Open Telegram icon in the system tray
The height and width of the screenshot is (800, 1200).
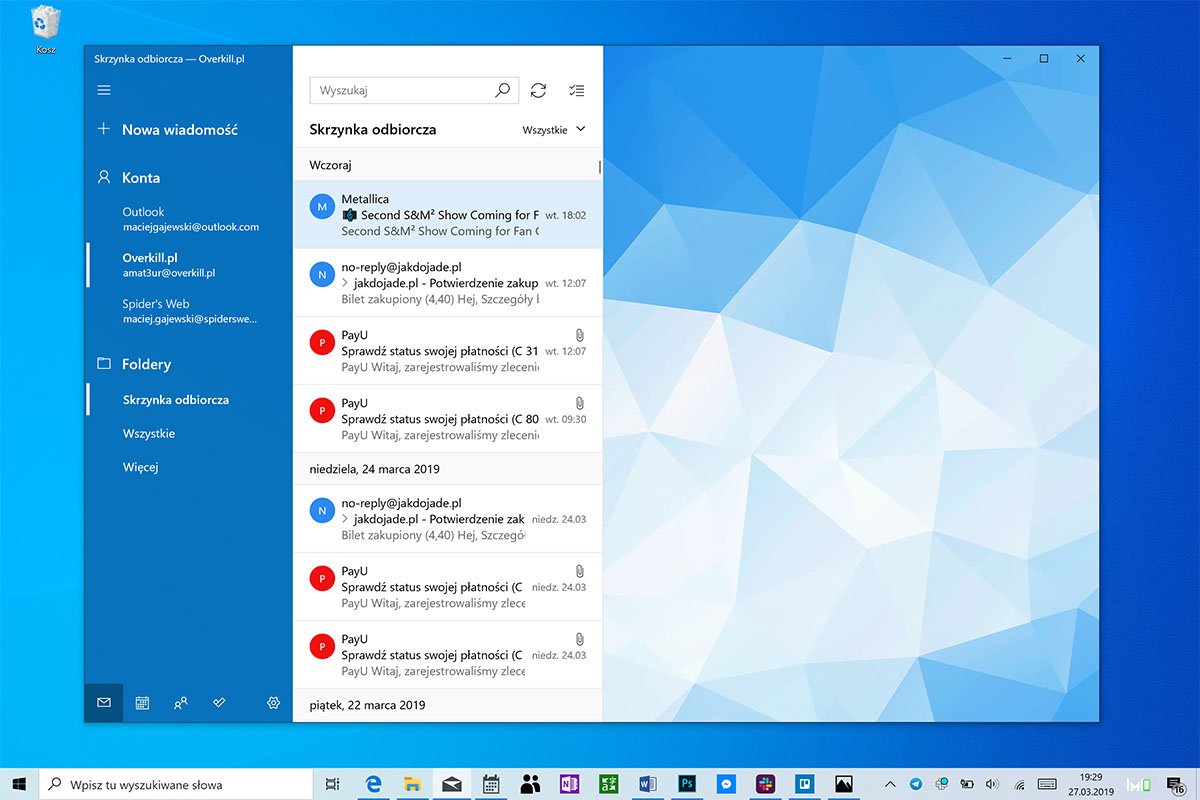pyautogui.click(x=916, y=784)
